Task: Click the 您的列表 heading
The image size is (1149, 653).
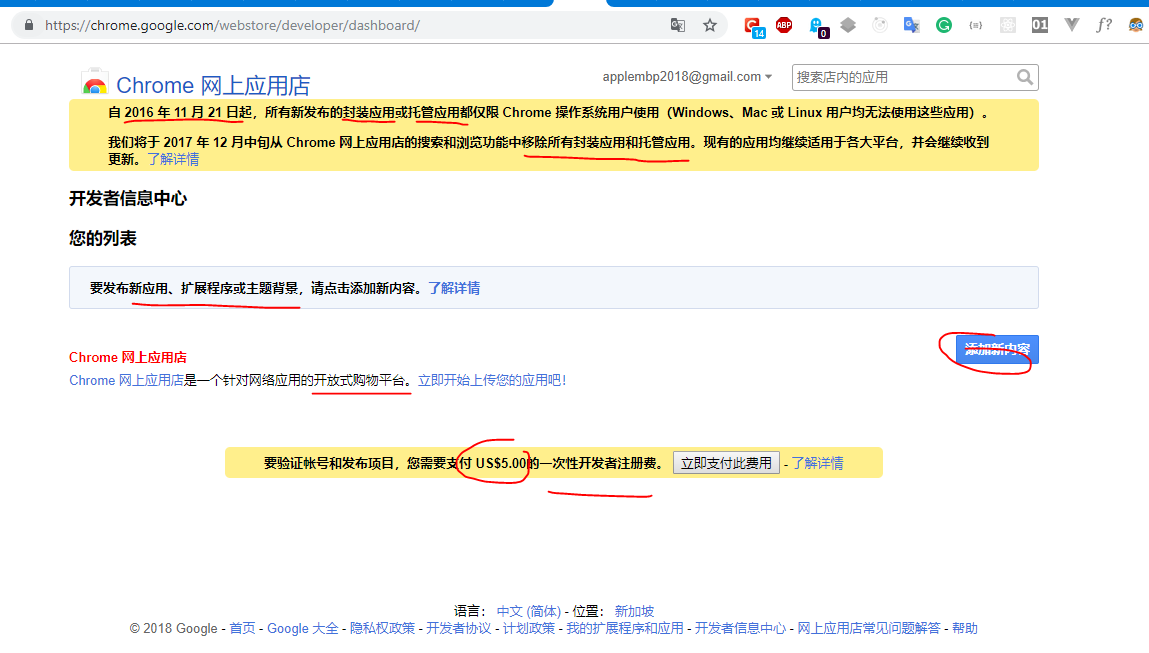Action: pos(103,238)
